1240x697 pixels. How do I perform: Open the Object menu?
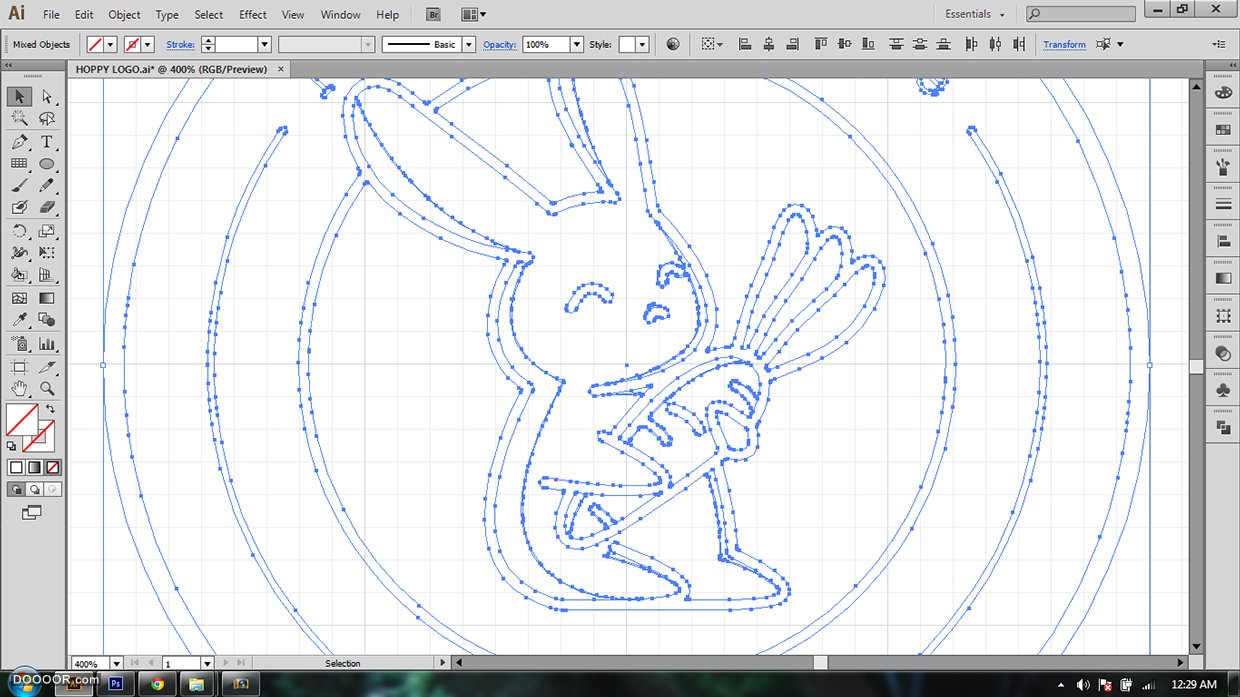click(x=124, y=15)
